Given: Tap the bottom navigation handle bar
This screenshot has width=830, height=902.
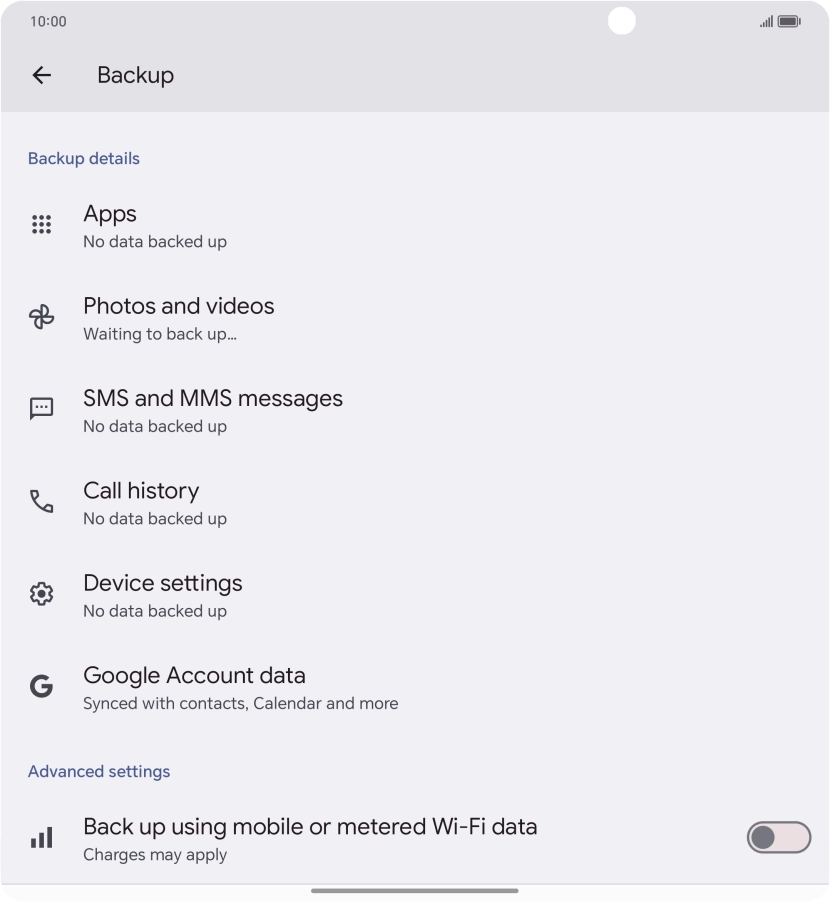Looking at the screenshot, I should point(414,890).
